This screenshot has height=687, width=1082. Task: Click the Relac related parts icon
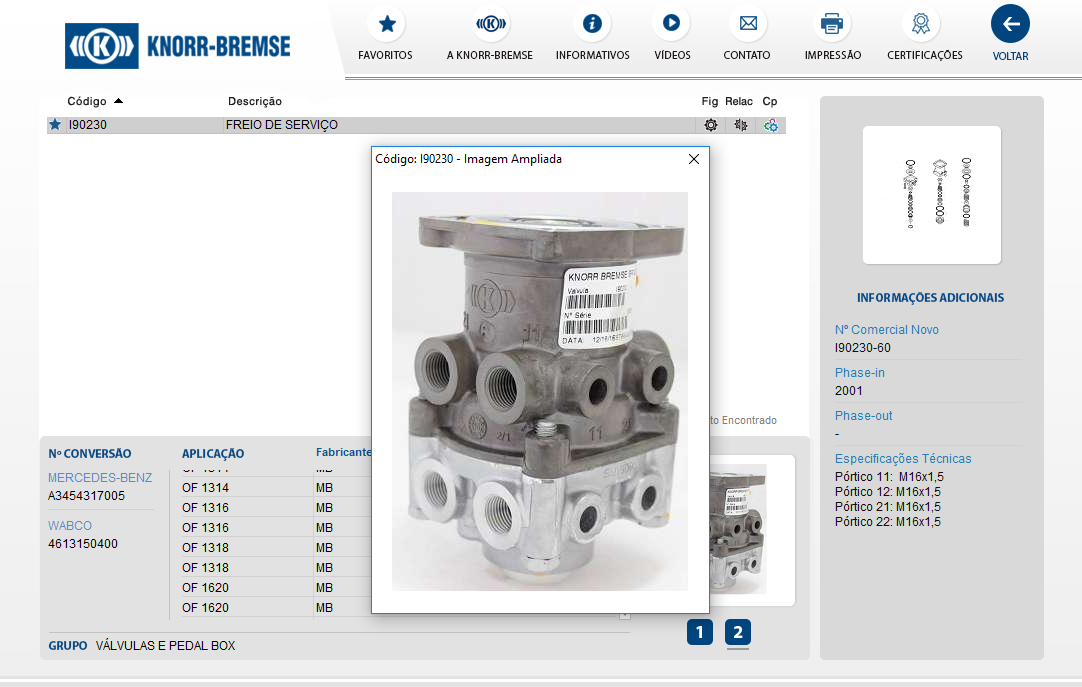tap(740, 125)
